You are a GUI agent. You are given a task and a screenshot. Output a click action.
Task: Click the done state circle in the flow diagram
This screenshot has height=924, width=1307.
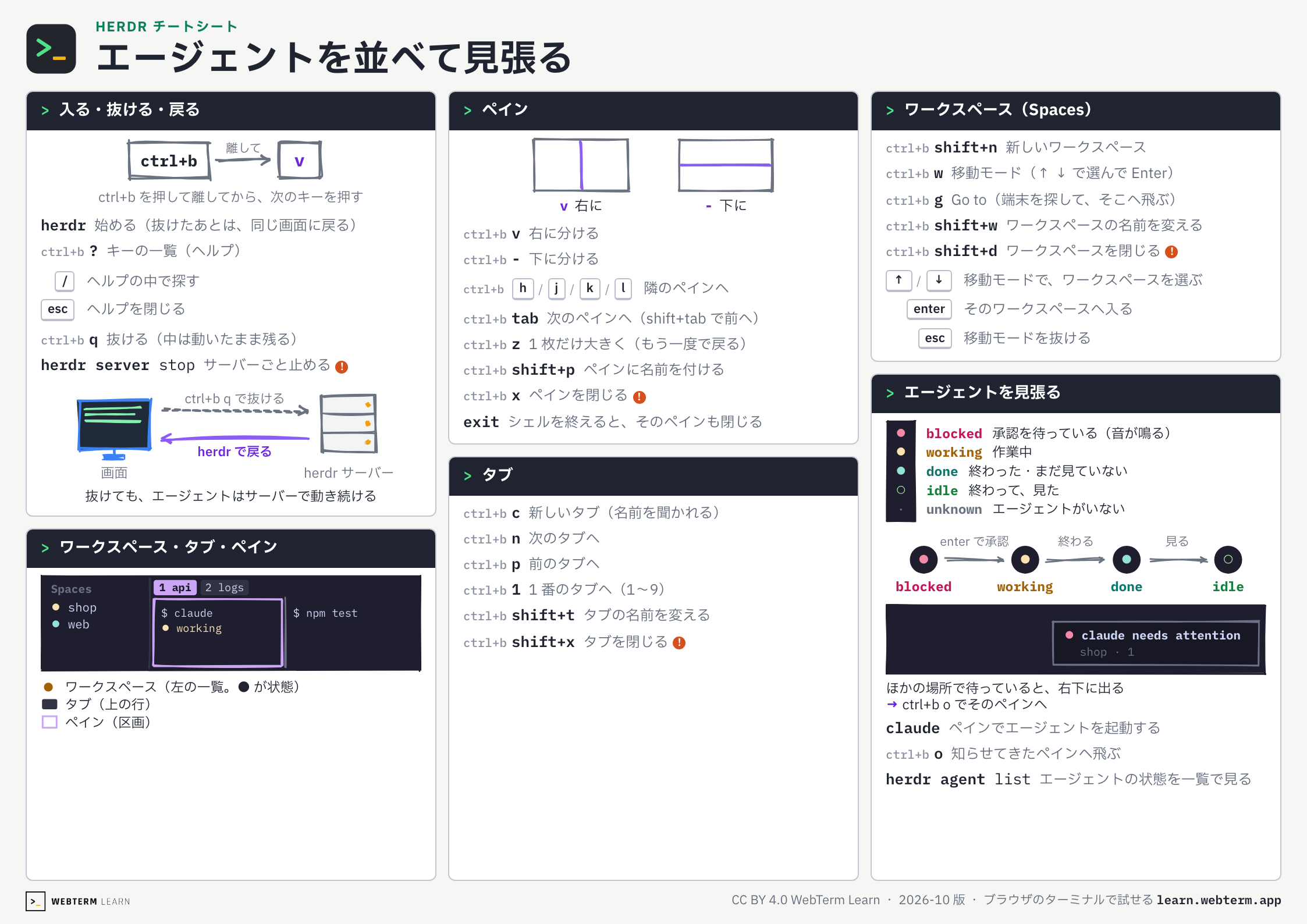(1127, 560)
